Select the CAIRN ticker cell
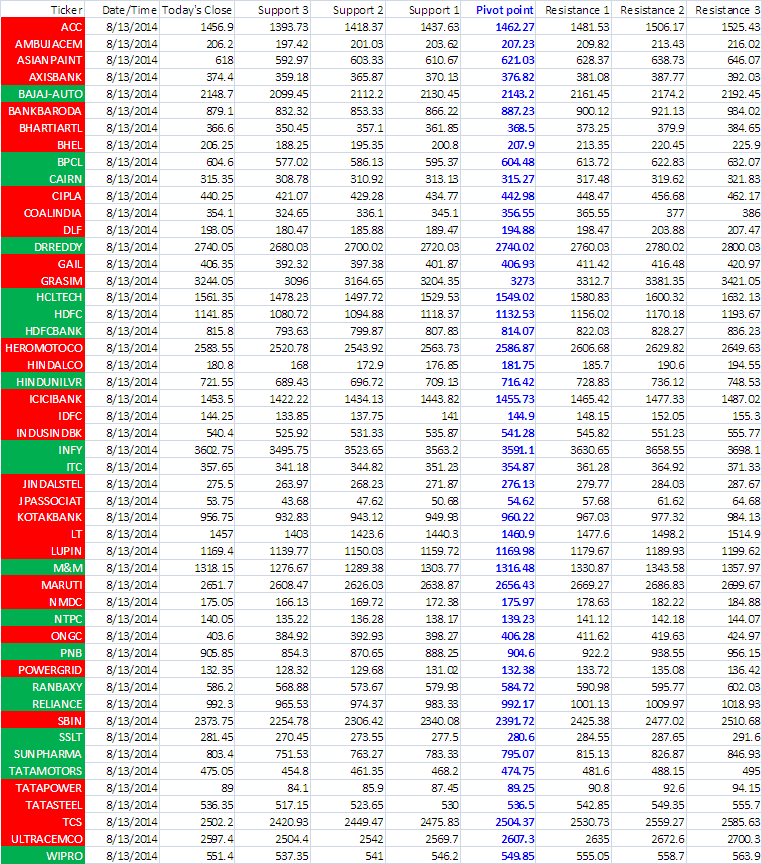Screen dimensions: 762x864 42,179
